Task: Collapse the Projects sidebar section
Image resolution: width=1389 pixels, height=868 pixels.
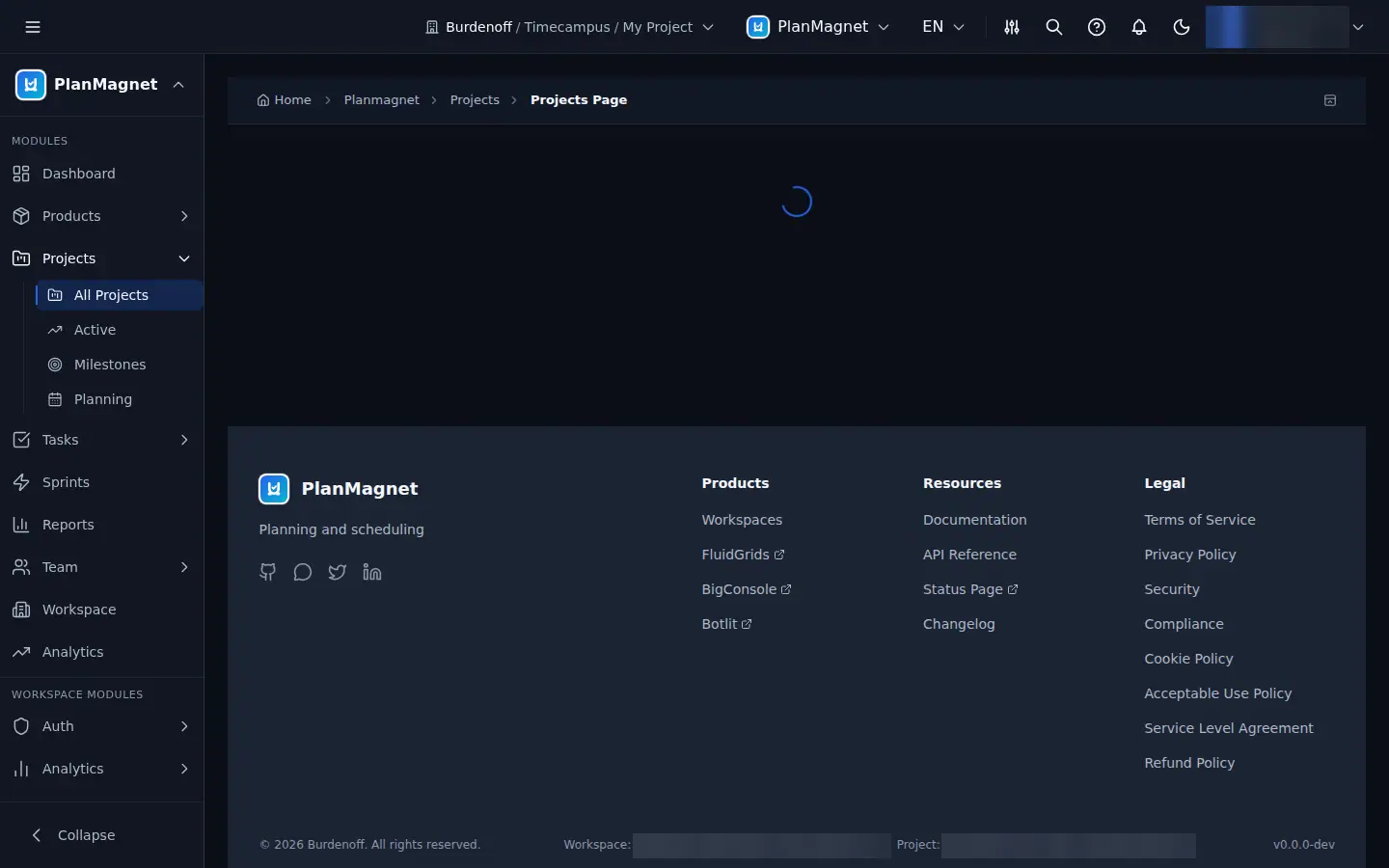Action: [184, 258]
